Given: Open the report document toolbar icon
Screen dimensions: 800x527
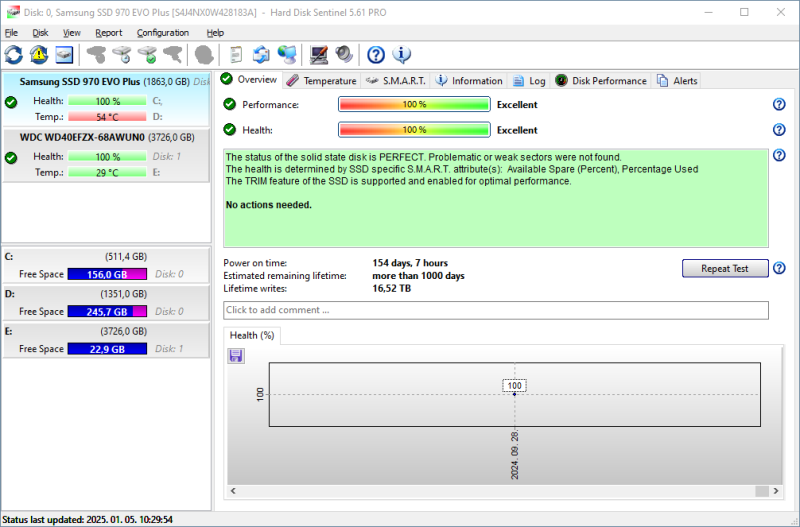Looking at the screenshot, I should pyautogui.click(x=236, y=55).
